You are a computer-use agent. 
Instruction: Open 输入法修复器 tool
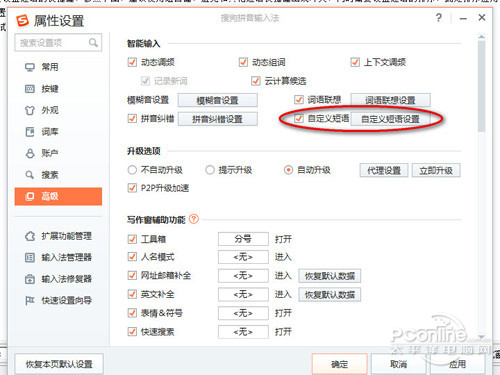[x=58, y=279]
